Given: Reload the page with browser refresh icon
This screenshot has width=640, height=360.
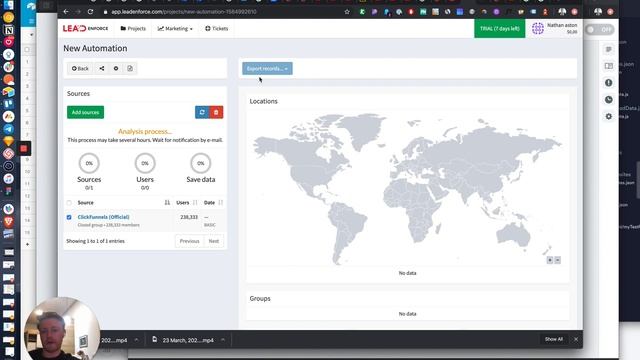Looking at the screenshot, I should click(x=91, y=12).
